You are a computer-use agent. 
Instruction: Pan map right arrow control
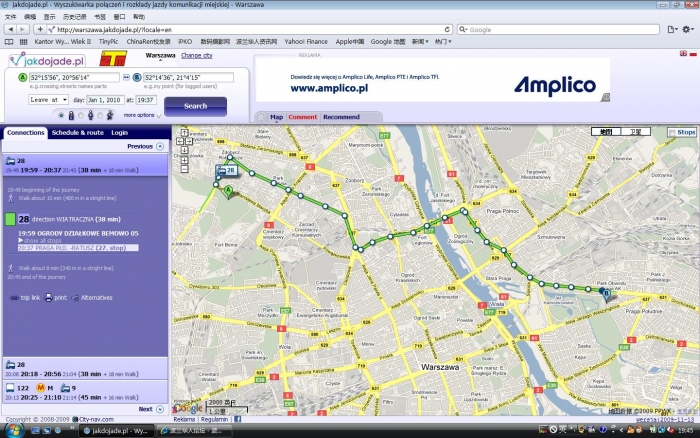coord(189,141)
